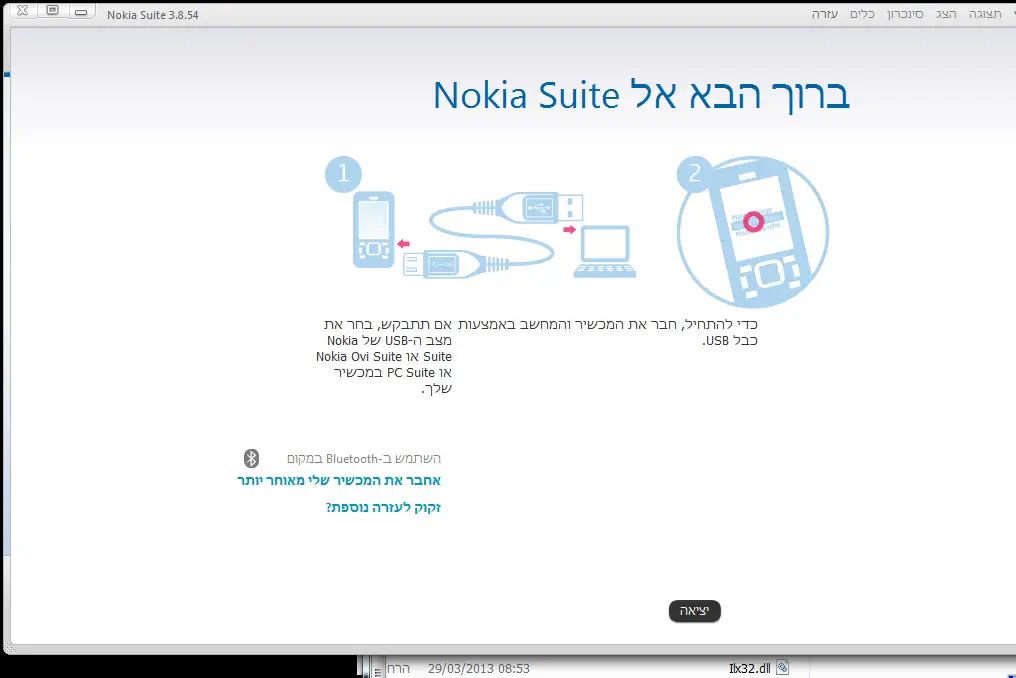Viewport: 1016px width, 678px height.
Task: Close the Nokia Suite window
Action: tap(23, 10)
